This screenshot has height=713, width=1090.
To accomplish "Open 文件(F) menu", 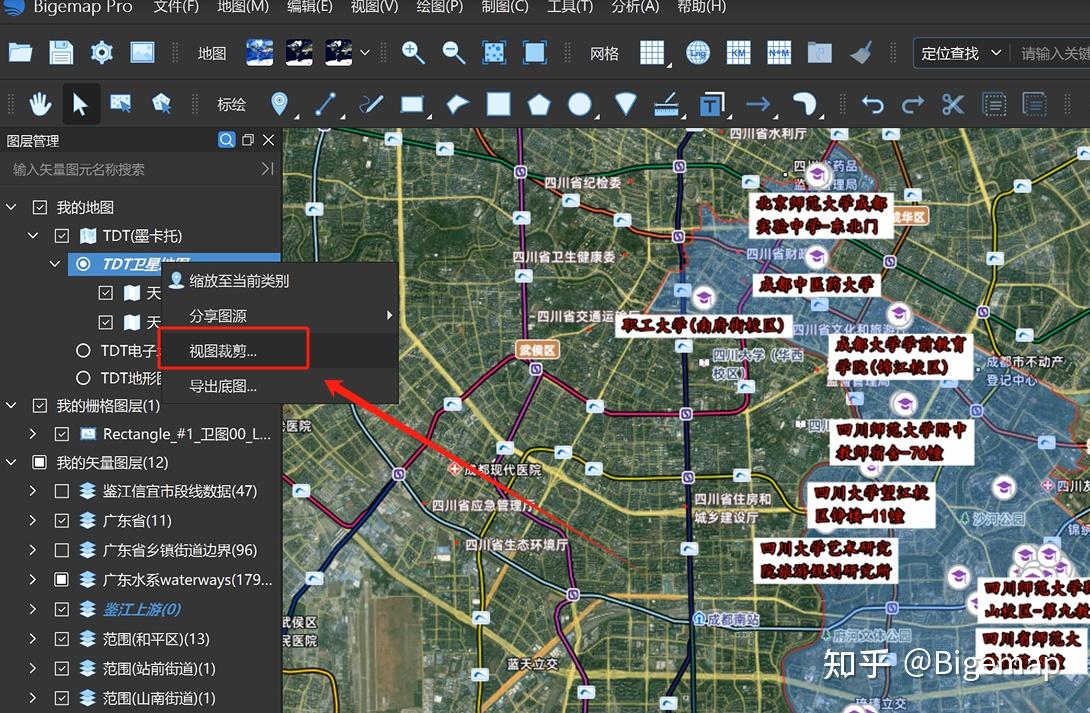I will (176, 7).
